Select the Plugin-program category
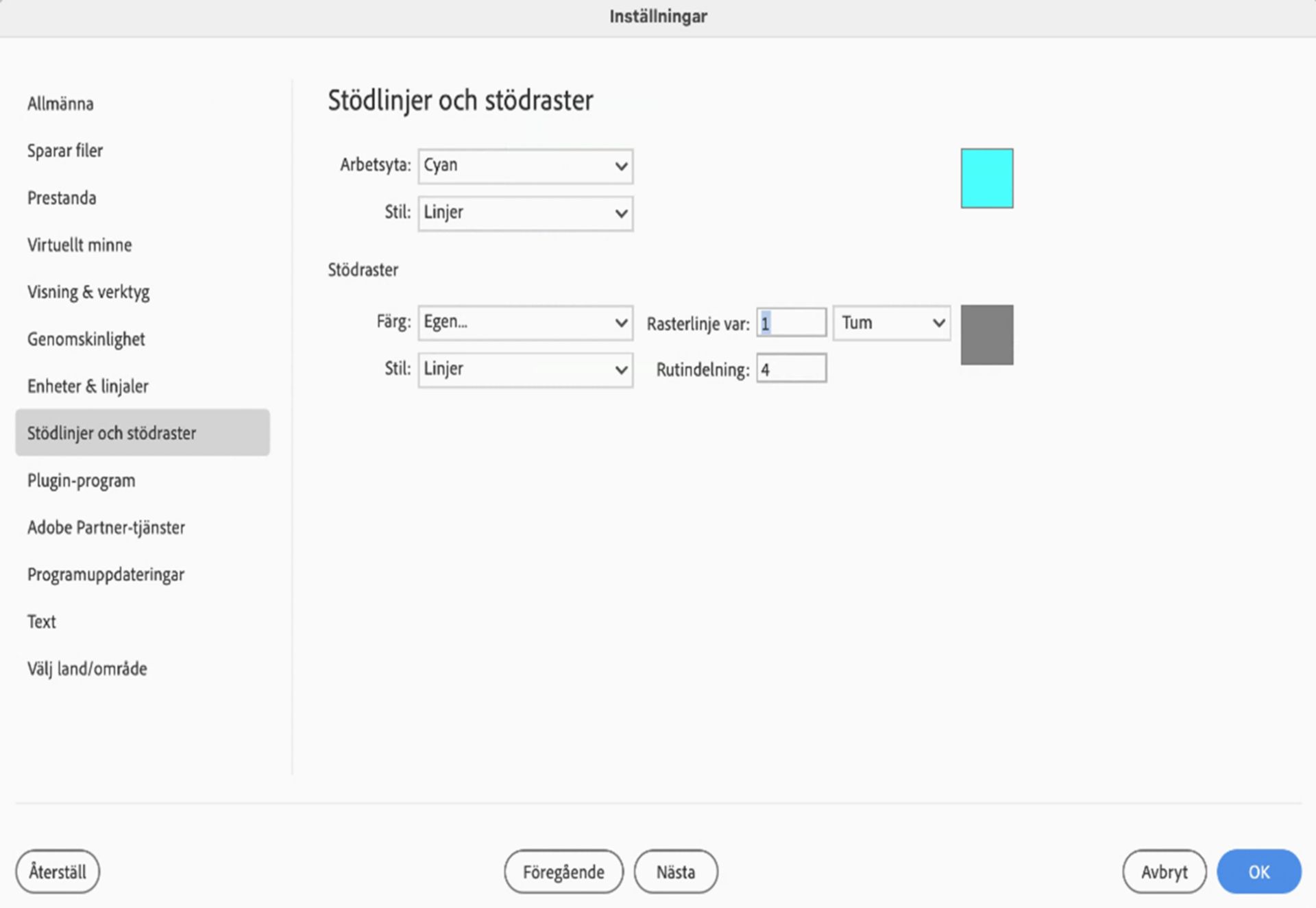This screenshot has width=1316, height=908. pos(81,480)
